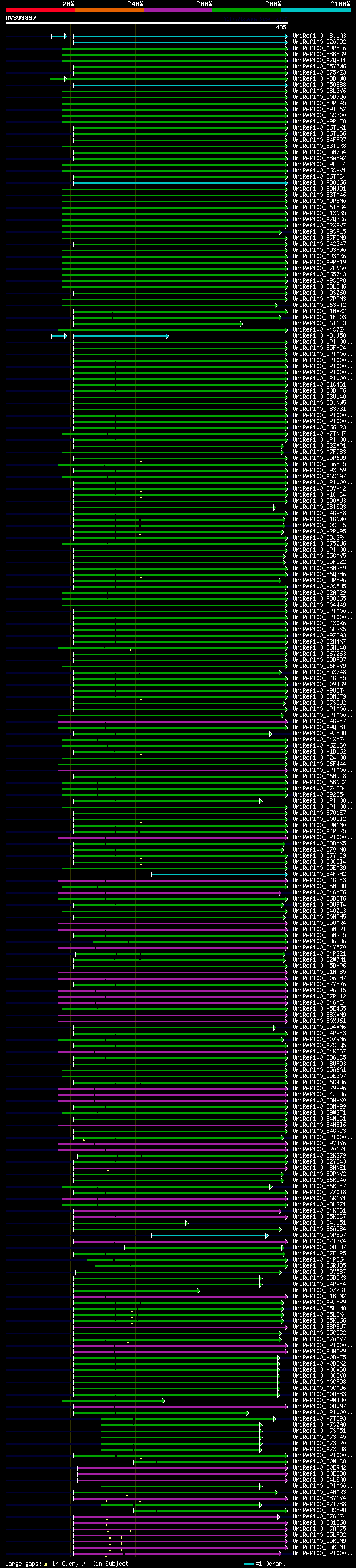This screenshot has width=356, height=1568.
Task: Open hit UniRef100_Q66L23
Action: [x=319, y=427]
